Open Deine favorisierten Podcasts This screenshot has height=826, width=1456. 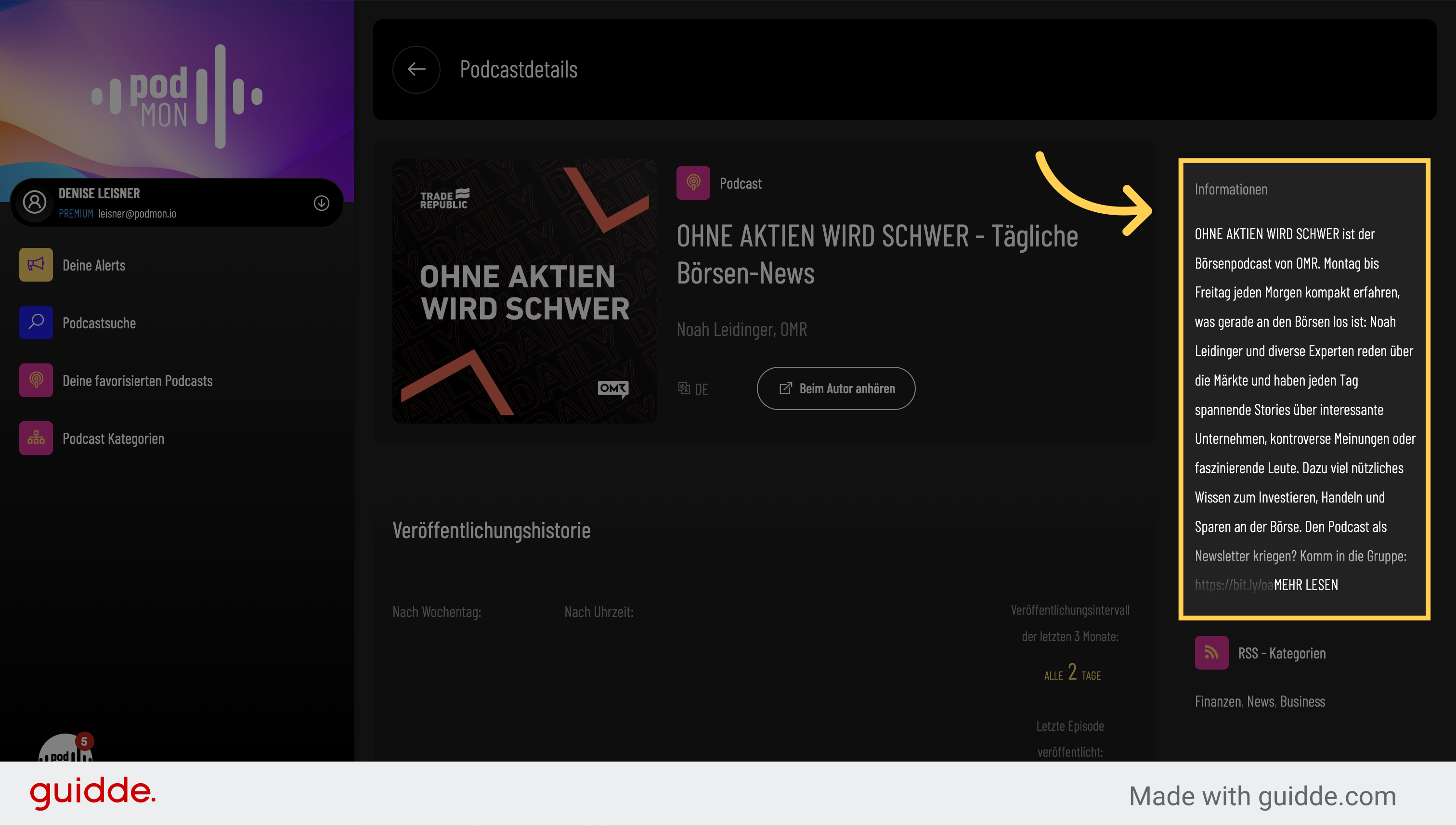[137, 381]
